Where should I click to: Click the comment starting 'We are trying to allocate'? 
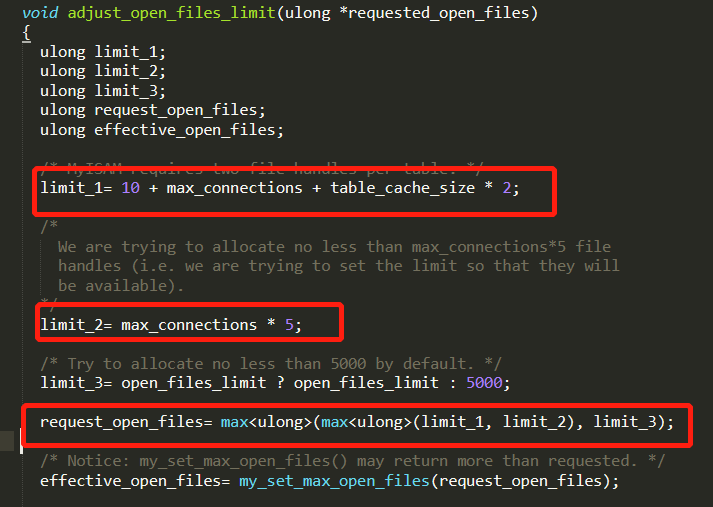coord(334,266)
